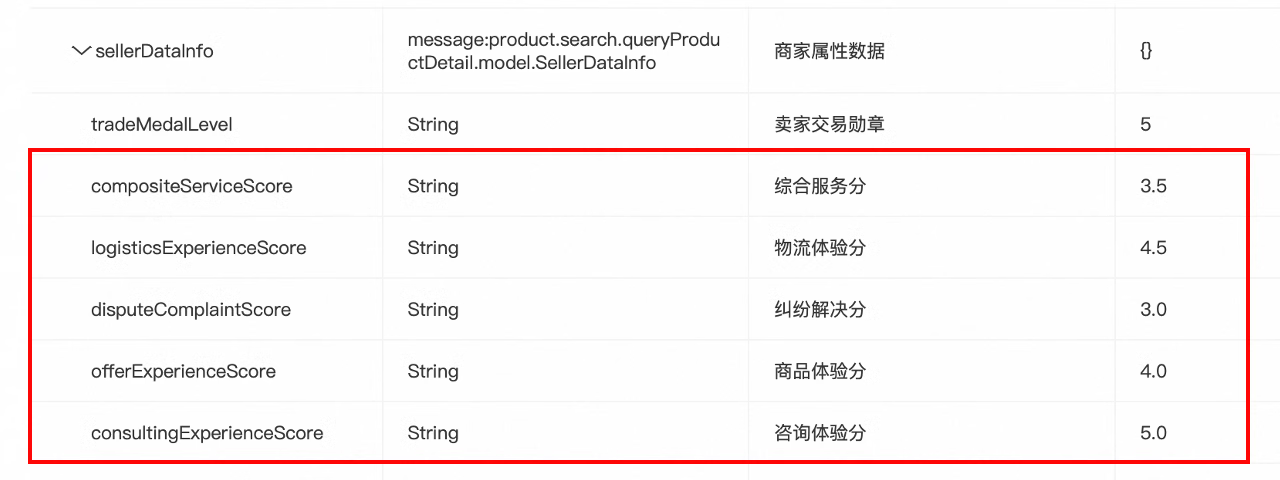Image resolution: width=1280 pixels, height=480 pixels.
Task: Click the 商品体验分 description
Action: coord(819,372)
